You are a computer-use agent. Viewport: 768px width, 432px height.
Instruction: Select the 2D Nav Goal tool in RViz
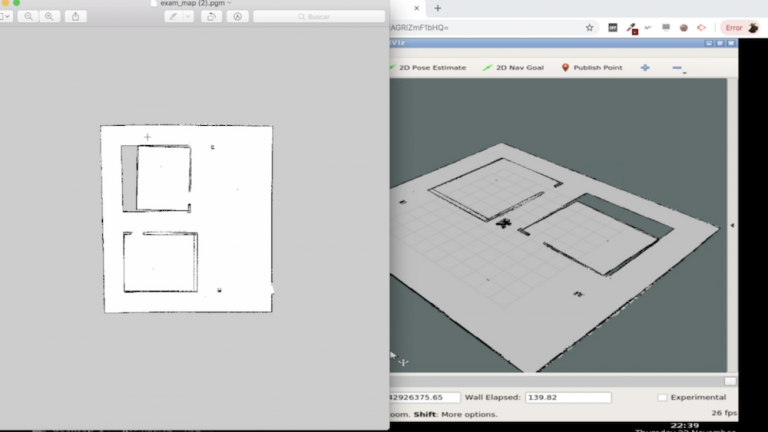point(513,68)
